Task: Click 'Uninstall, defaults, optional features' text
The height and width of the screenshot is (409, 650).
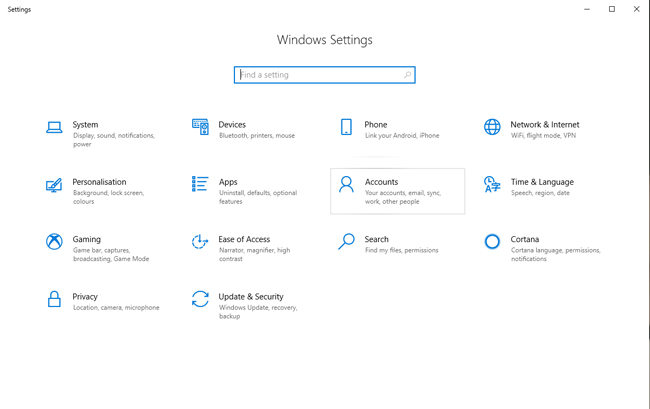Action: (258, 197)
